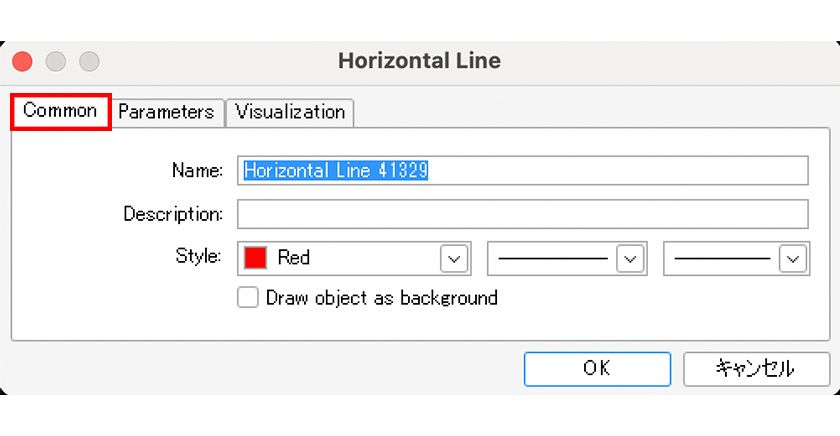The image size is (840, 436).
Task: Close the Horizontal Line dialog window
Action: point(22,61)
